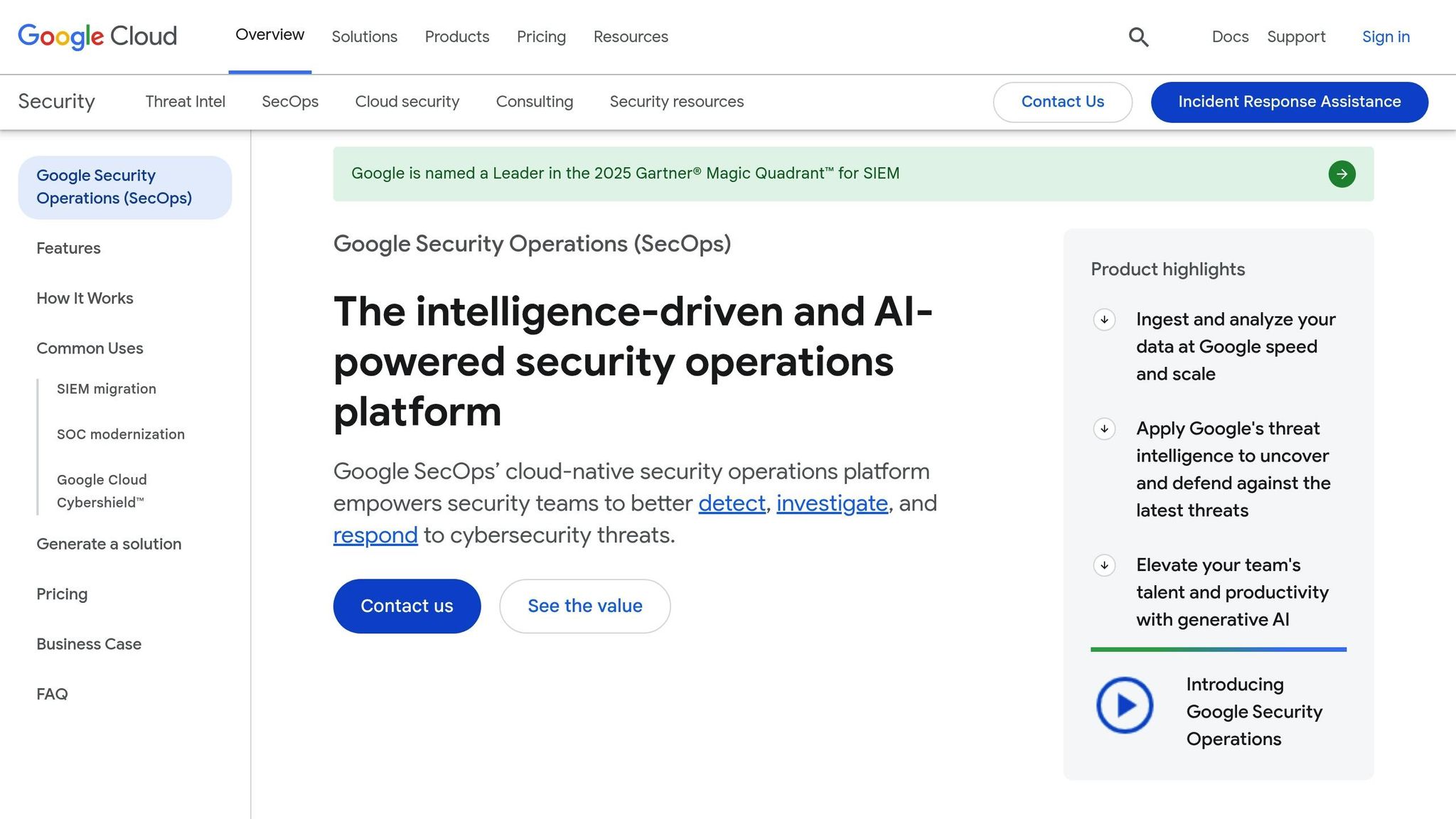Screen dimensions: 1456x819
Task: Open the Products menu
Action: click(x=456, y=37)
